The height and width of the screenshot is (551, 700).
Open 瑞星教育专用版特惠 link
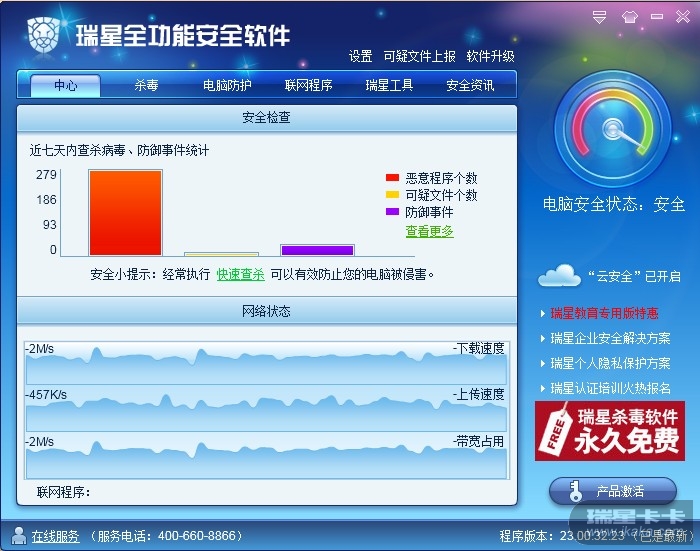click(x=604, y=313)
